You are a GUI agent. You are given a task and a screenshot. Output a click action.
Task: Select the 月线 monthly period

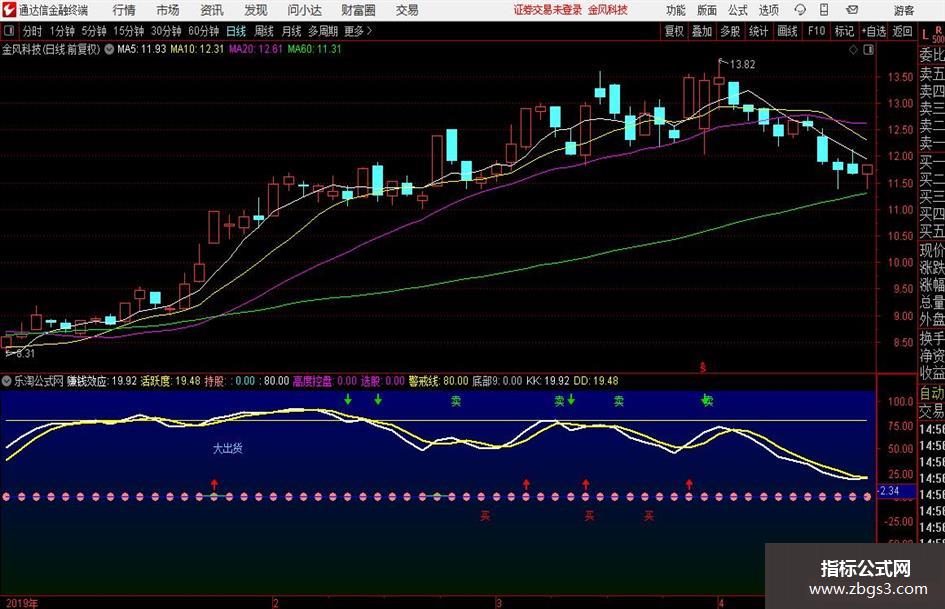point(292,31)
